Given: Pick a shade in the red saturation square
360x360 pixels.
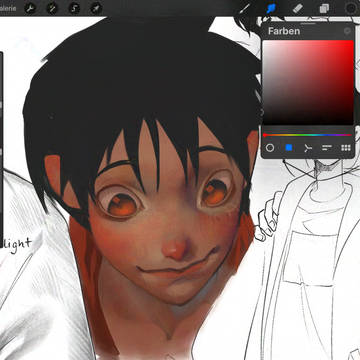Looking at the screenshot, I should tap(308, 82).
